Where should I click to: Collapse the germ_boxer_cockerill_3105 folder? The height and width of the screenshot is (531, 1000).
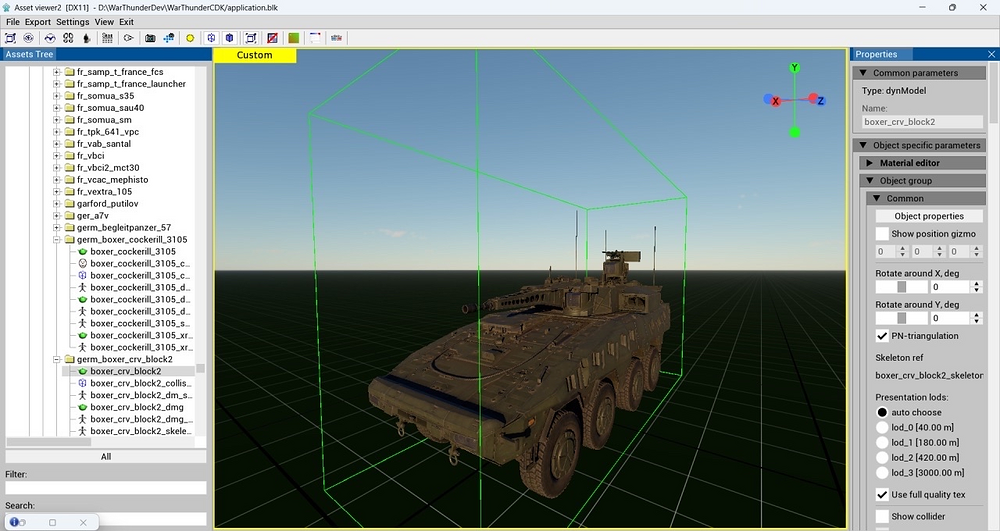57,240
